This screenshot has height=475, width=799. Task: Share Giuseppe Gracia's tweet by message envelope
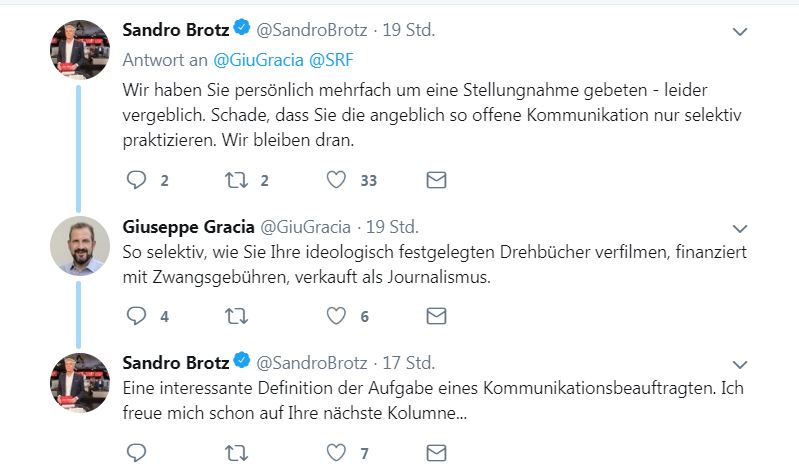(436, 316)
